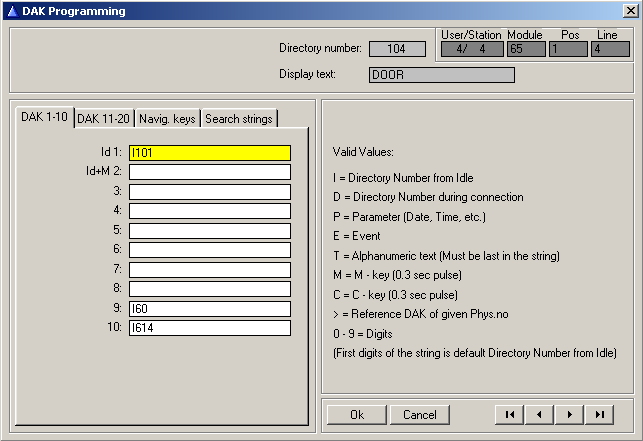Click the empty Id+M 2 input field

(209, 172)
